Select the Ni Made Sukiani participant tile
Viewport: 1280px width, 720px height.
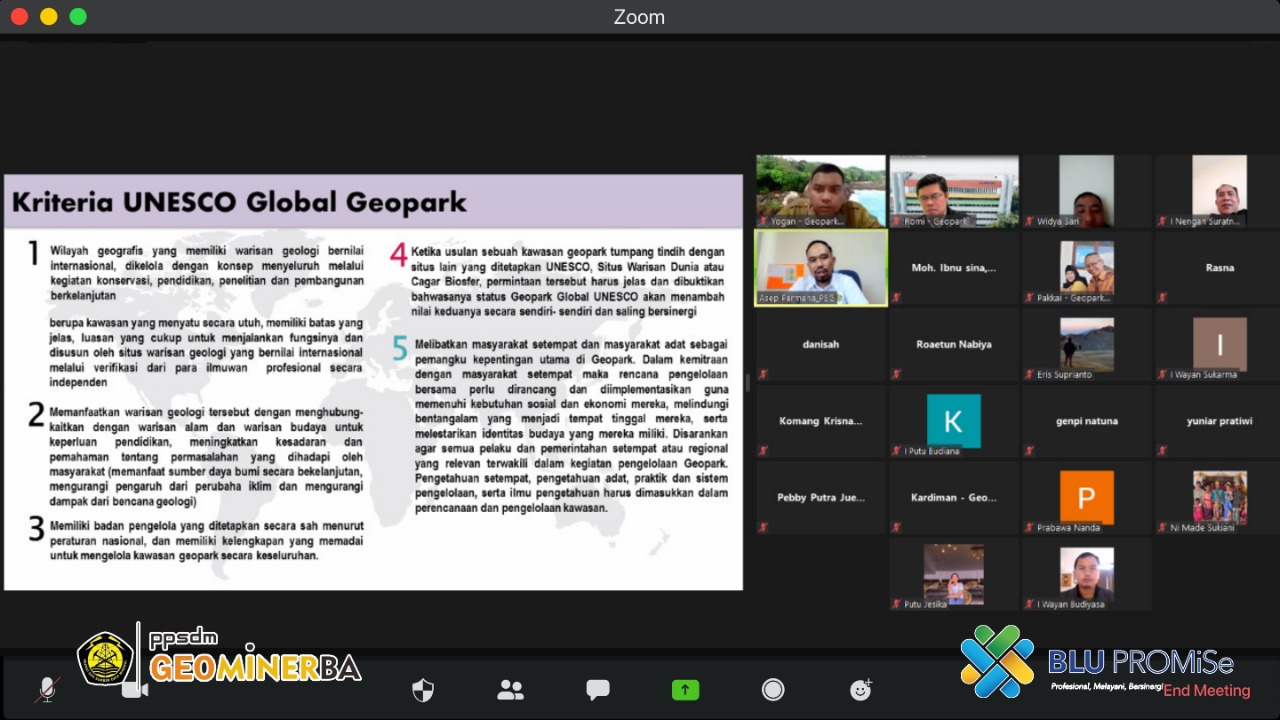point(1219,497)
